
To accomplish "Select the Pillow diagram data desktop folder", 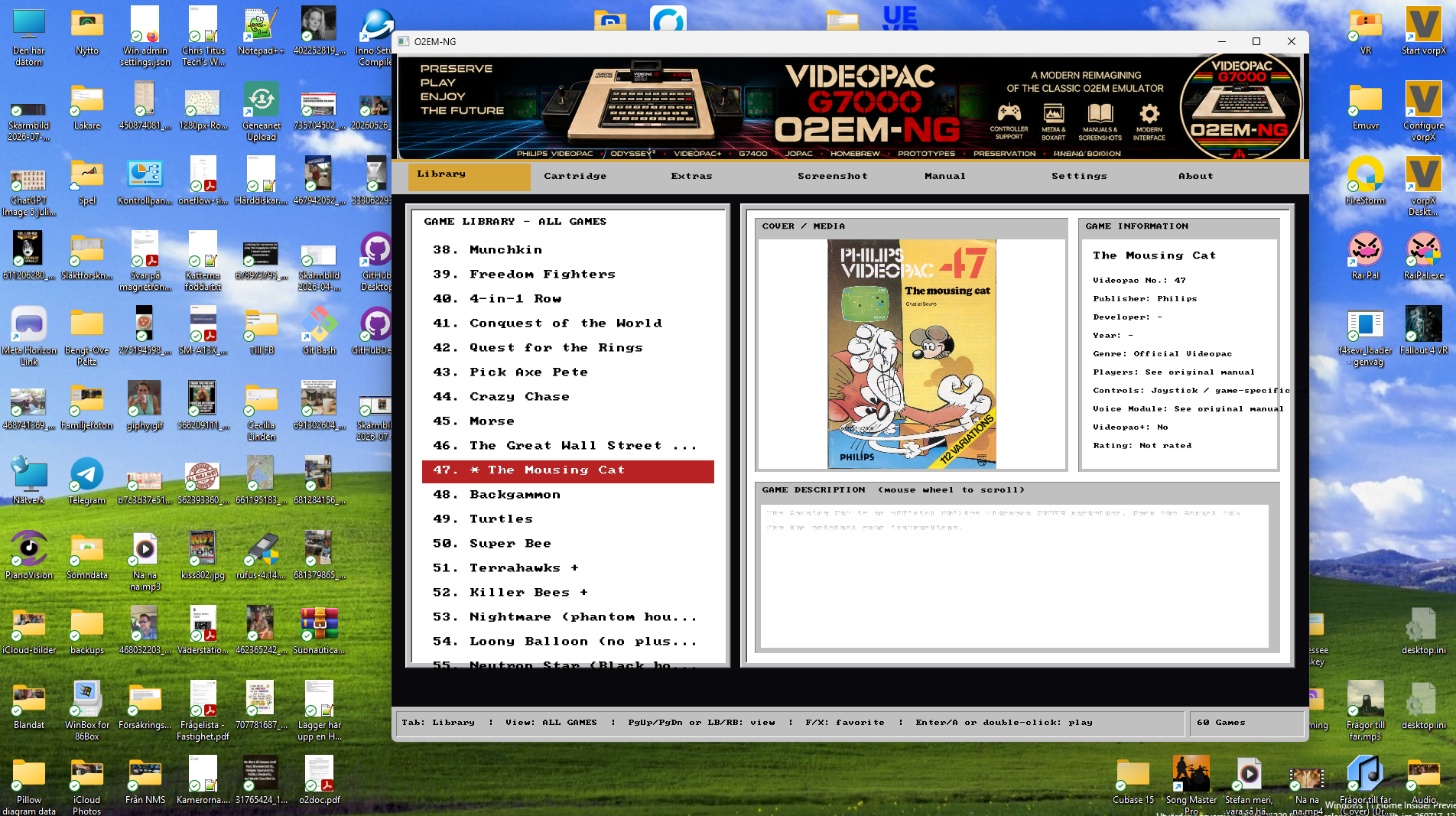I will pos(29,787).
